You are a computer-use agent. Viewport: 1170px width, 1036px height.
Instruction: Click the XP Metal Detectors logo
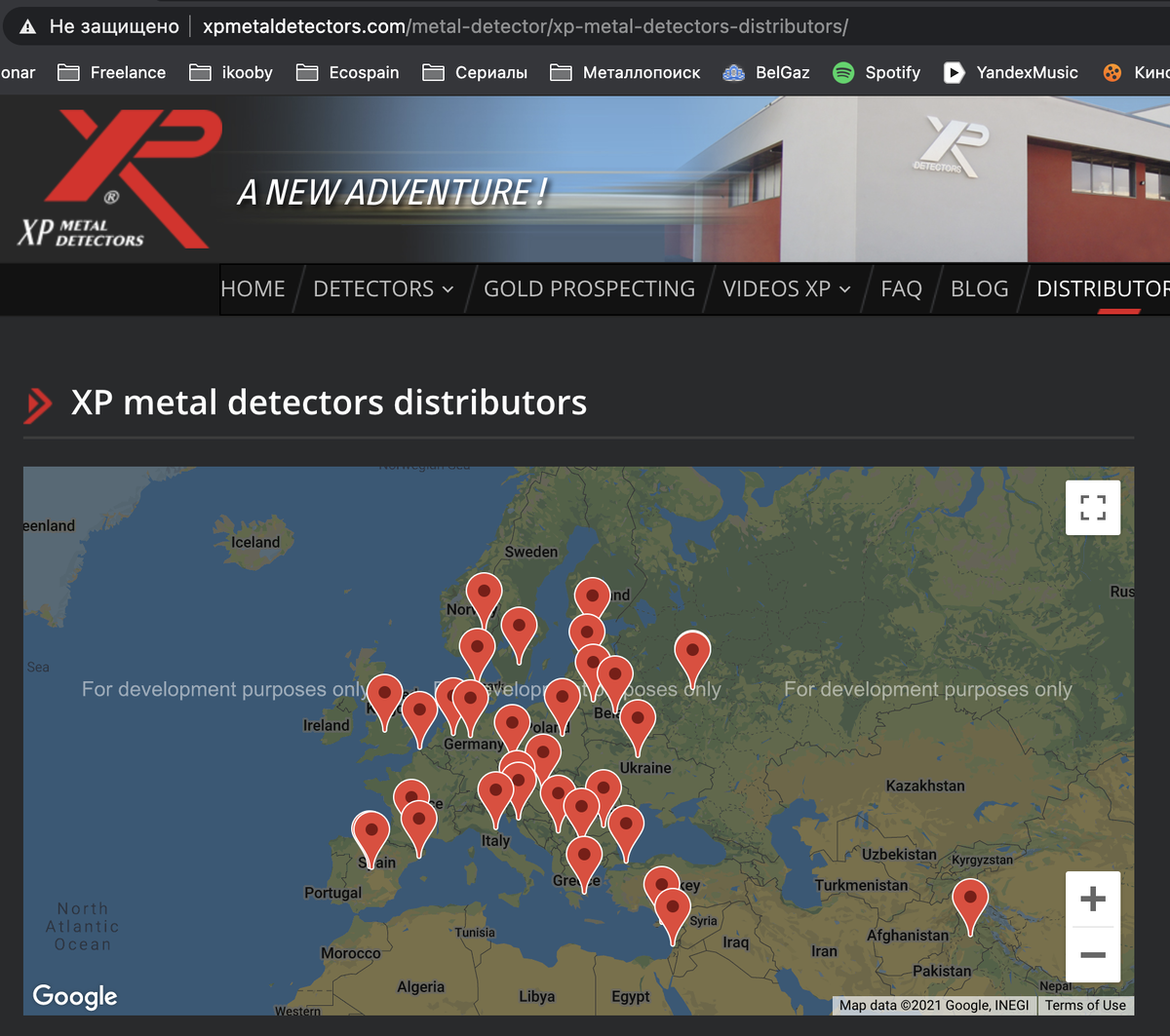pos(118,178)
